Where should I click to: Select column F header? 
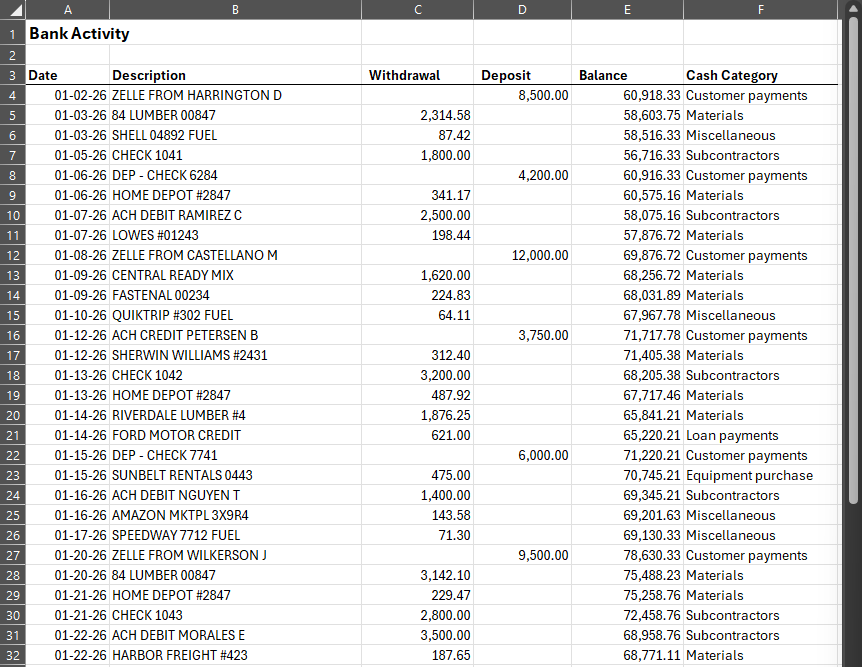pos(760,9)
